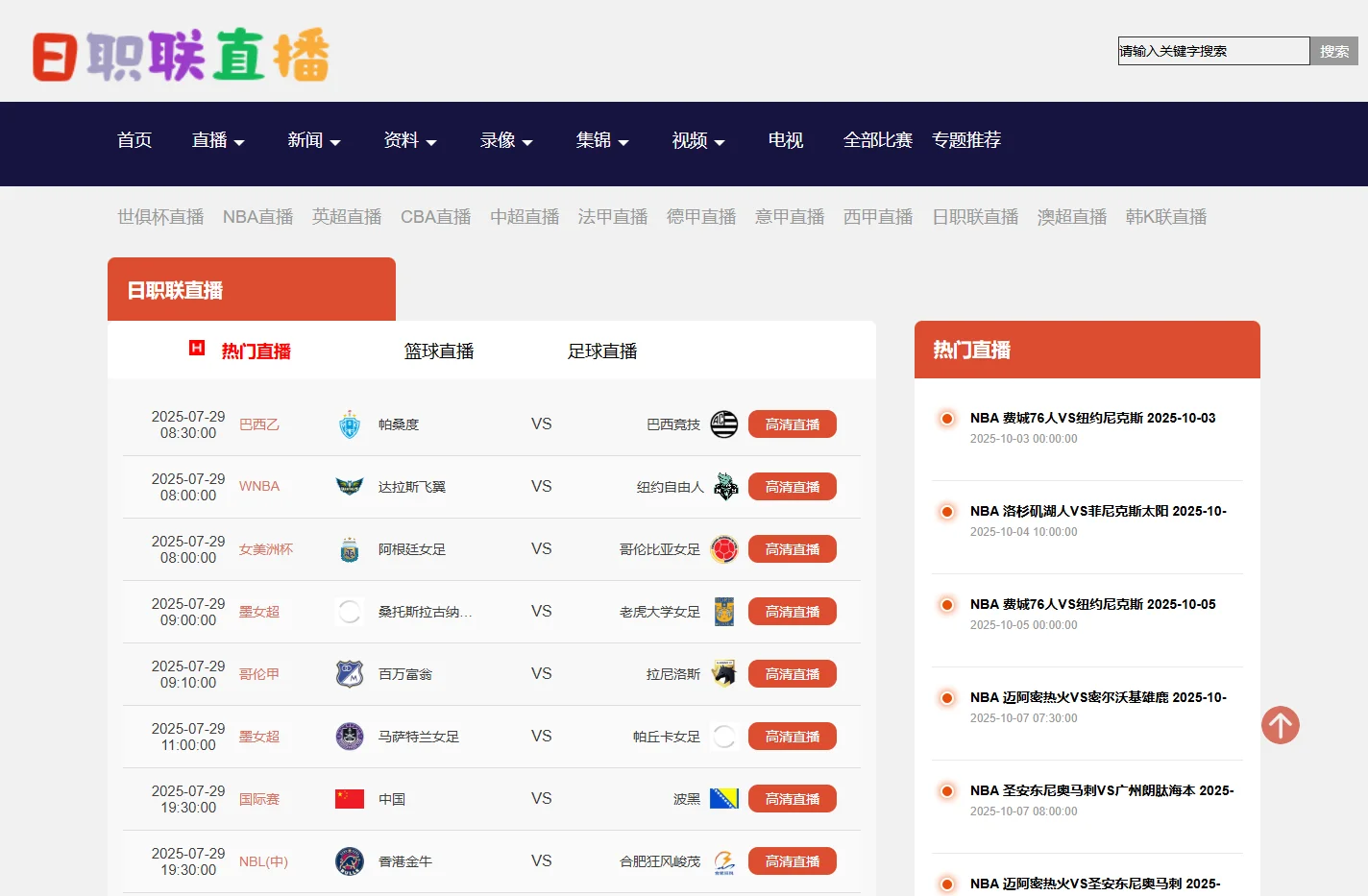Click 高清直播 for 阿根廷女足 match

click(793, 549)
